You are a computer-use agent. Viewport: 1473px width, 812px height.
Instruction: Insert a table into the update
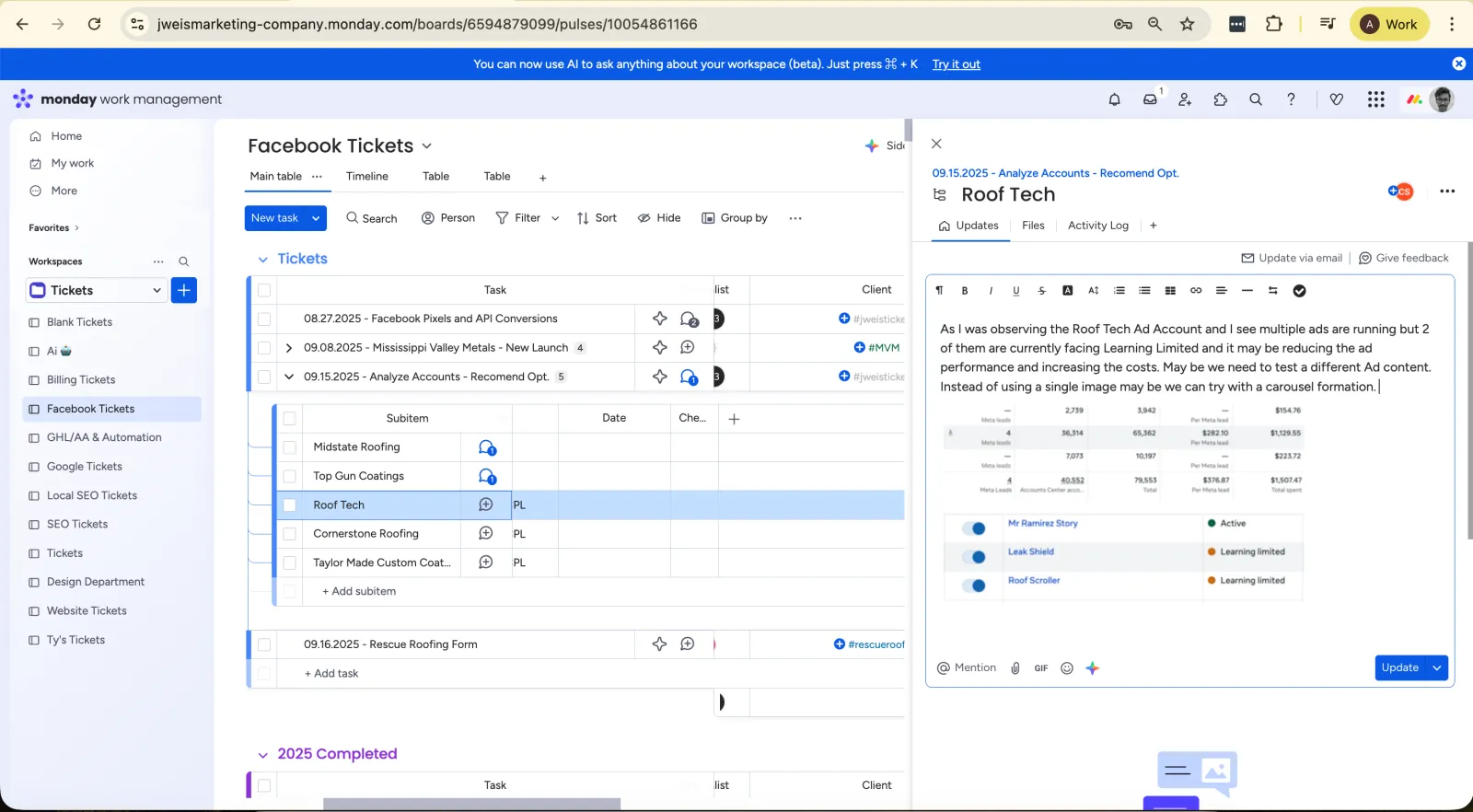[x=1170, y=291]
